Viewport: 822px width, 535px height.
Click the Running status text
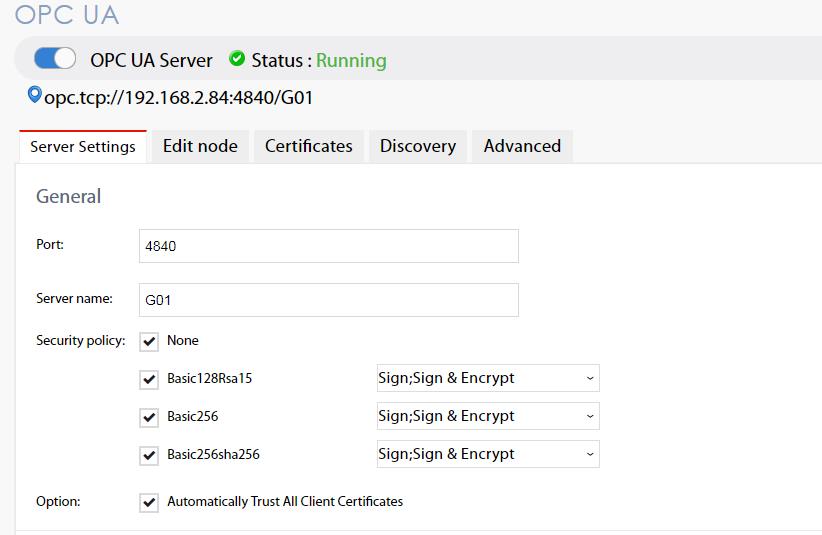pyautogui.click(x=351, y=61)
